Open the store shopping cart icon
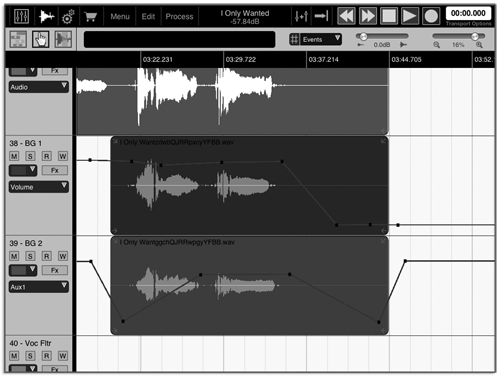Image resolution: width=500 pixels, height=377 pixels. click(90, 16)
